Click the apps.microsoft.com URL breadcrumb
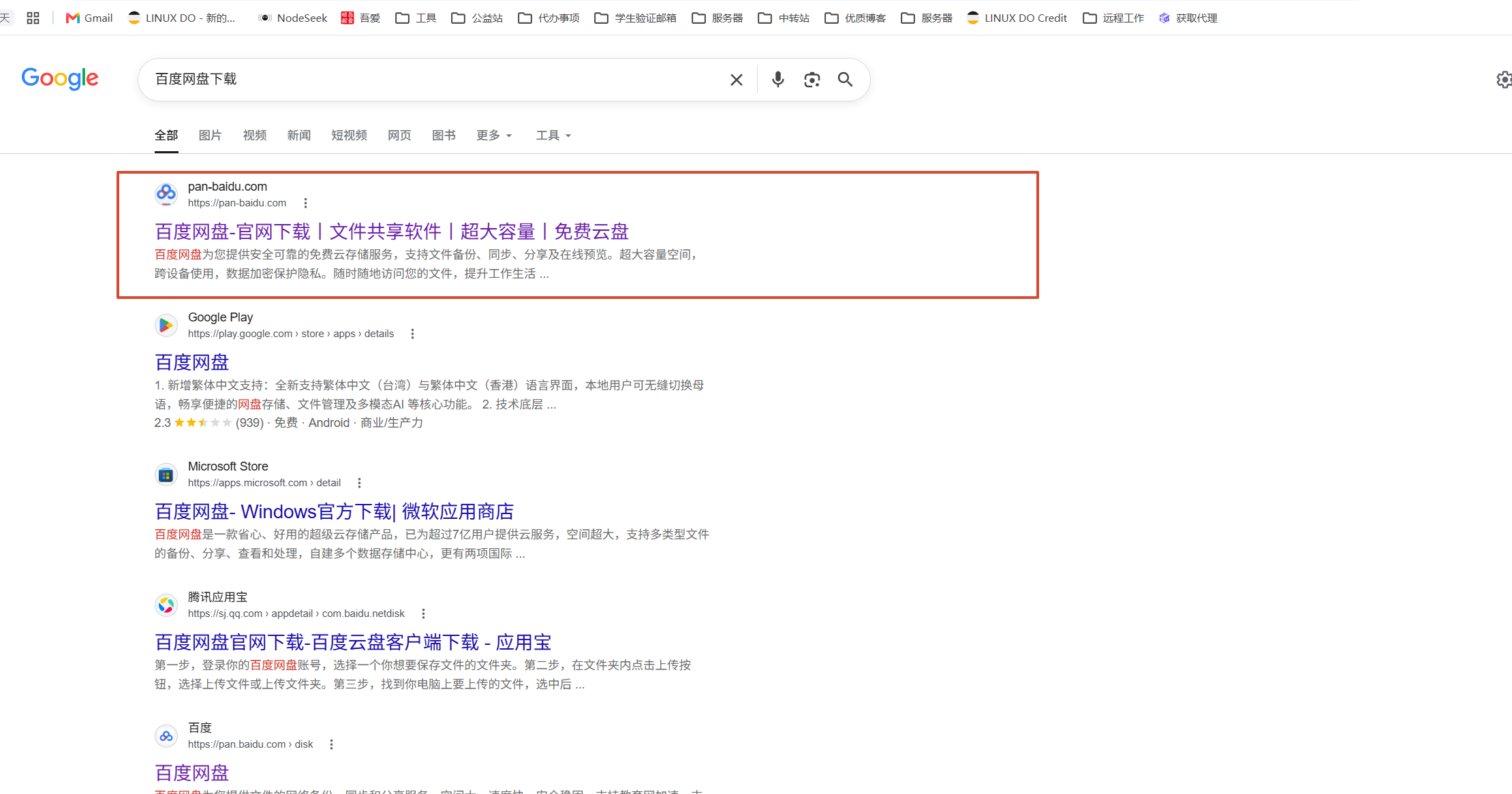Image resolution: width=1512 pixels, height=794 pixels. (264, 483)
